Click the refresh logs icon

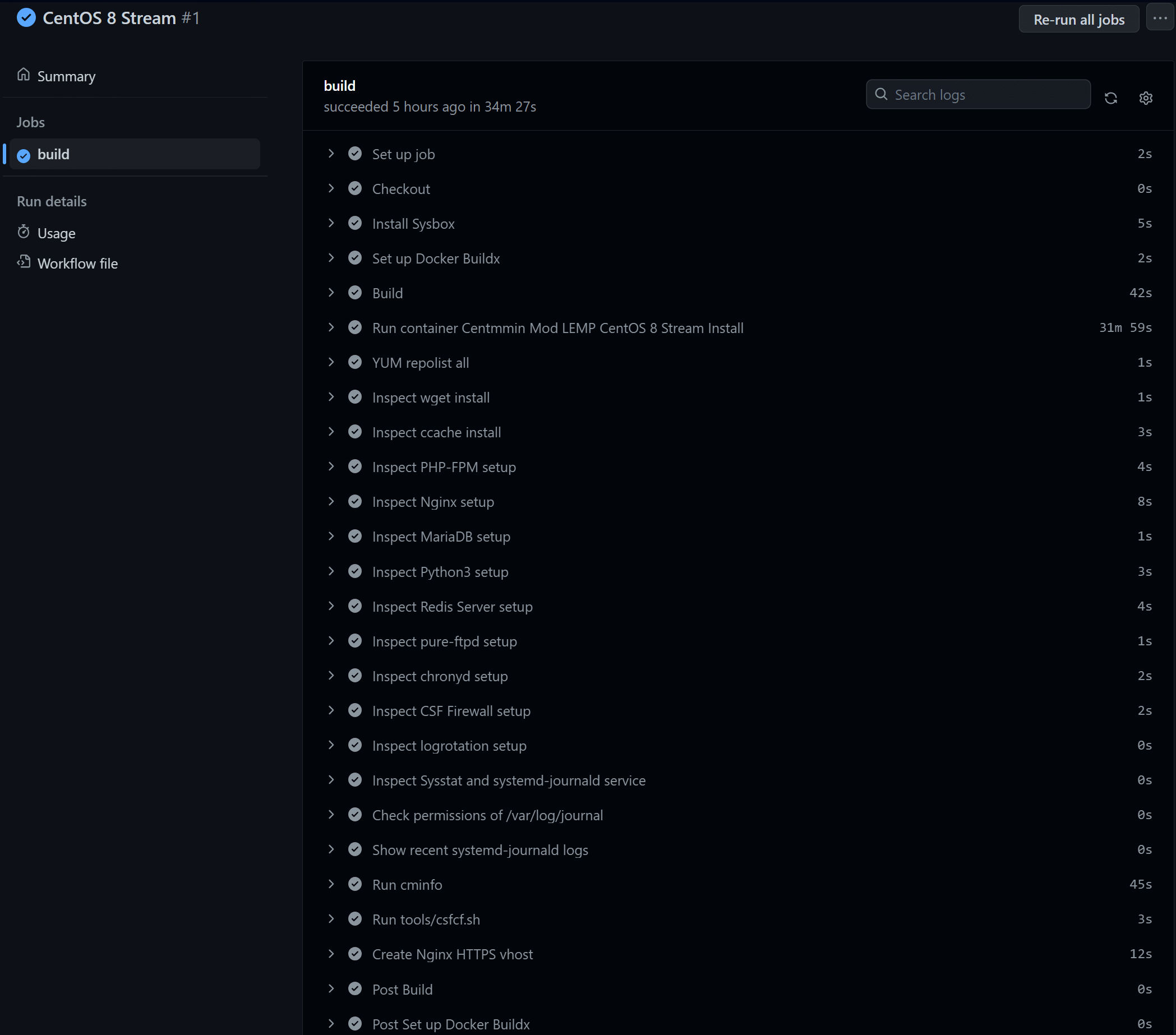point(1110,98)
